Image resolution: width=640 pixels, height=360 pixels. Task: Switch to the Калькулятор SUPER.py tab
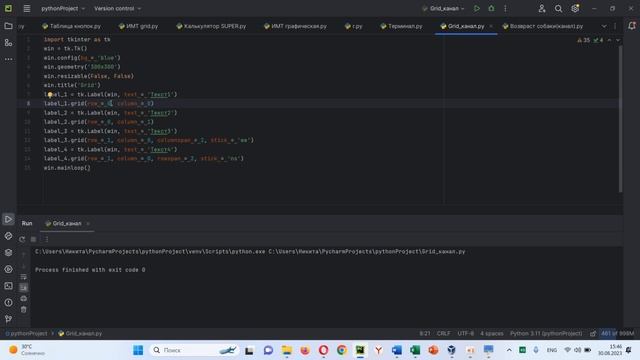(211, 26)
